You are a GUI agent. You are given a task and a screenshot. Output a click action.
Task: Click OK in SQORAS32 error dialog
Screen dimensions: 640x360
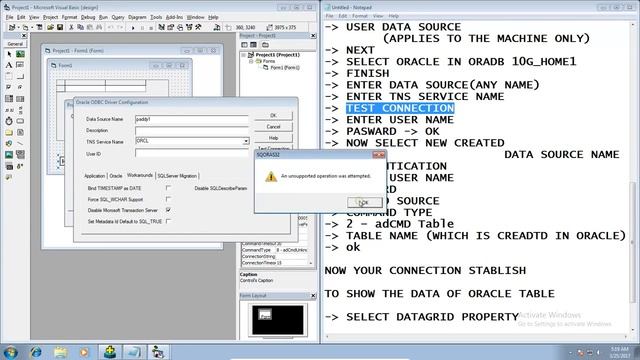364,202
